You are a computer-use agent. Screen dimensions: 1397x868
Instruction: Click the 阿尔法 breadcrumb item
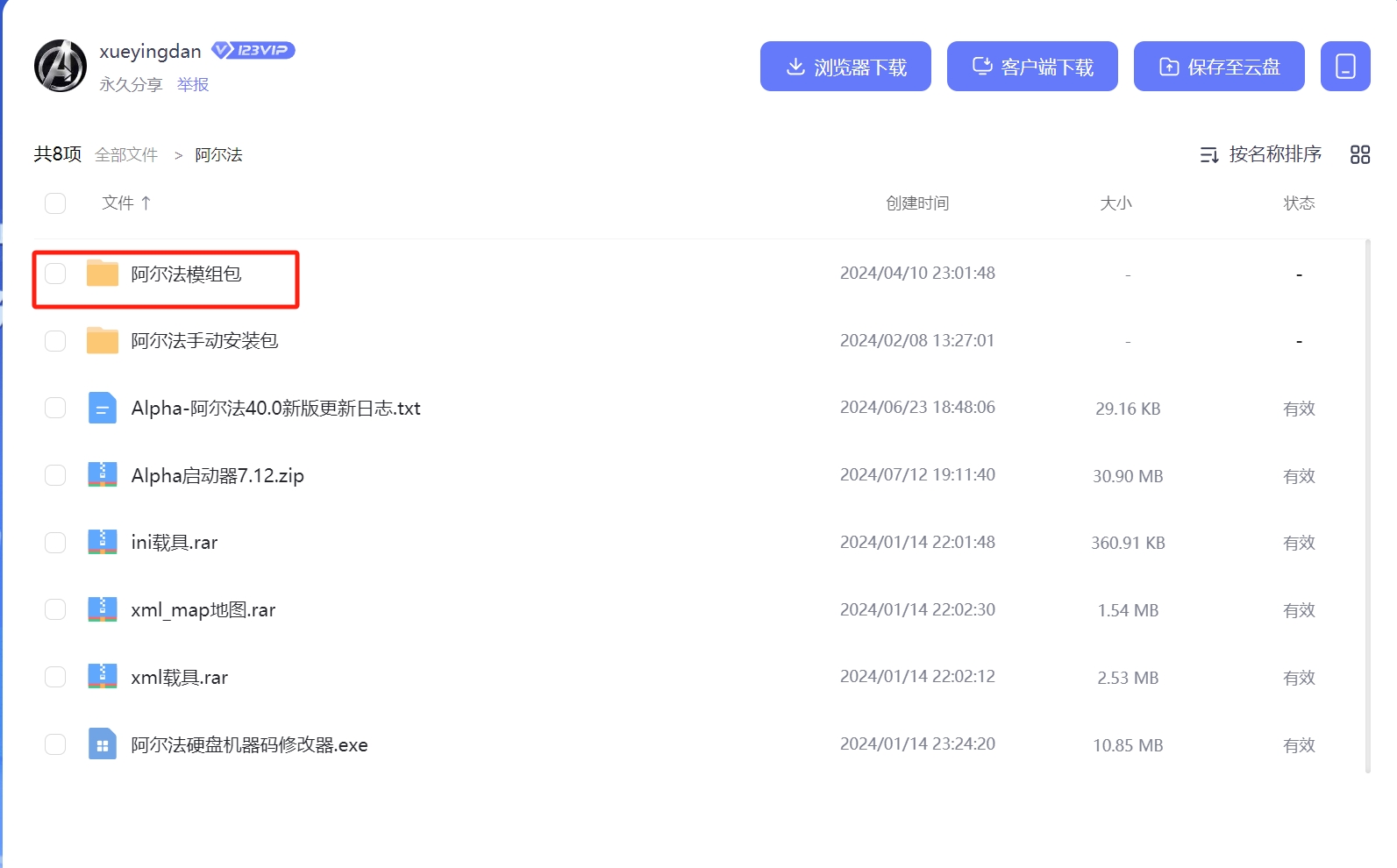(x=218, y=155)
